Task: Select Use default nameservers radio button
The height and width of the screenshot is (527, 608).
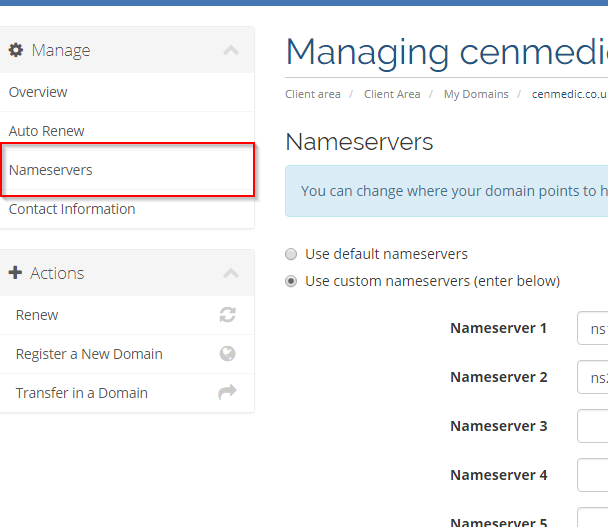Action: click(x=291, y=254)
